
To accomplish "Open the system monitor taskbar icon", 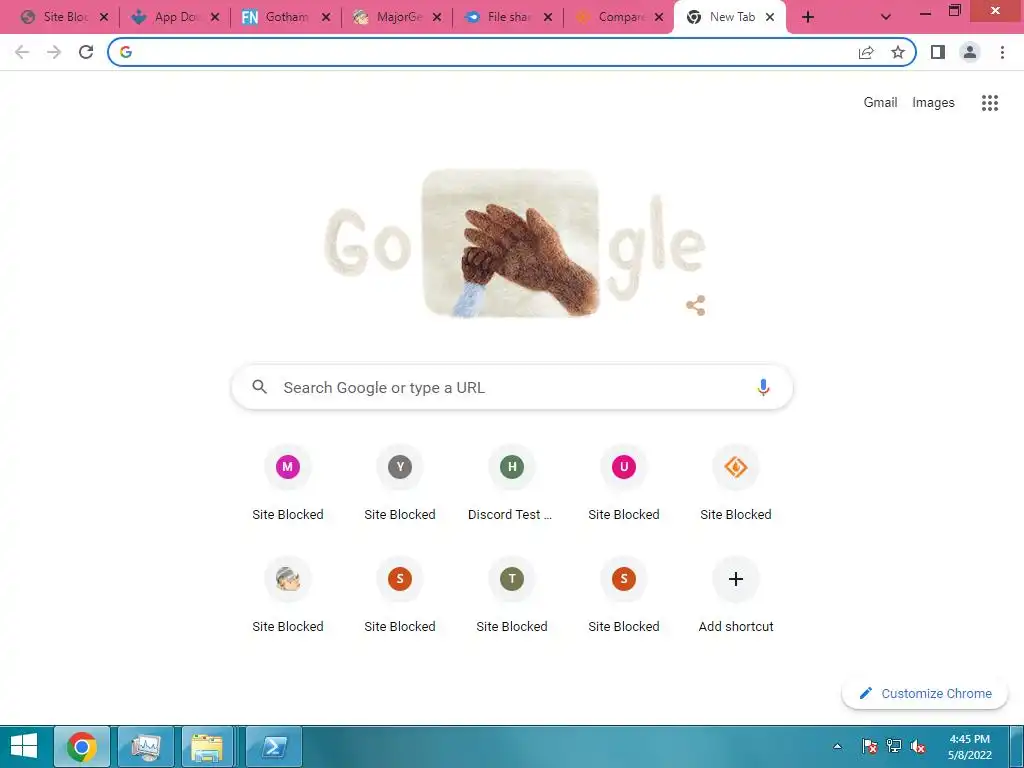I will [x=146, y=746].
